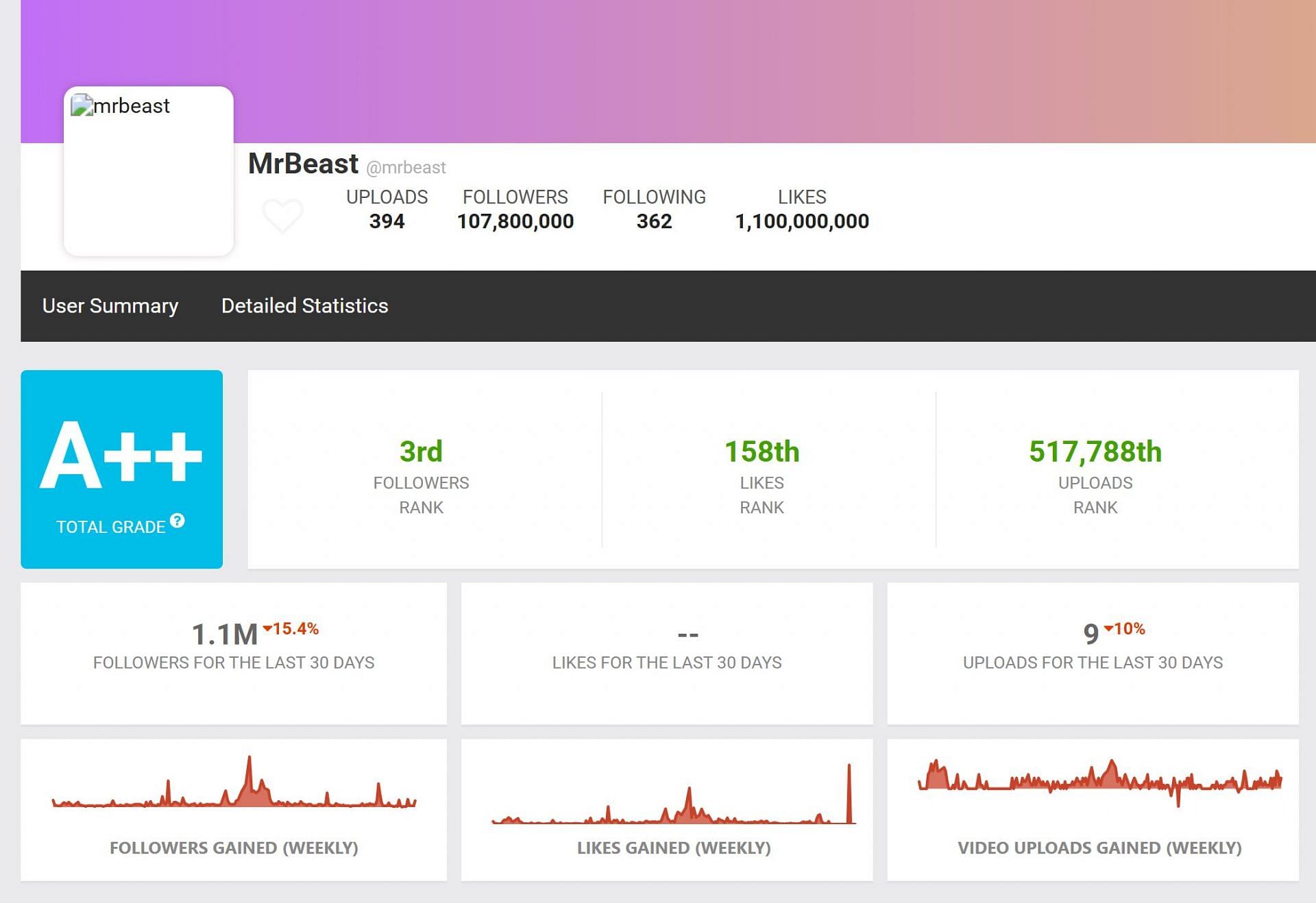
Task: Click the 3rd followers rank value
Action: [421, 451]
